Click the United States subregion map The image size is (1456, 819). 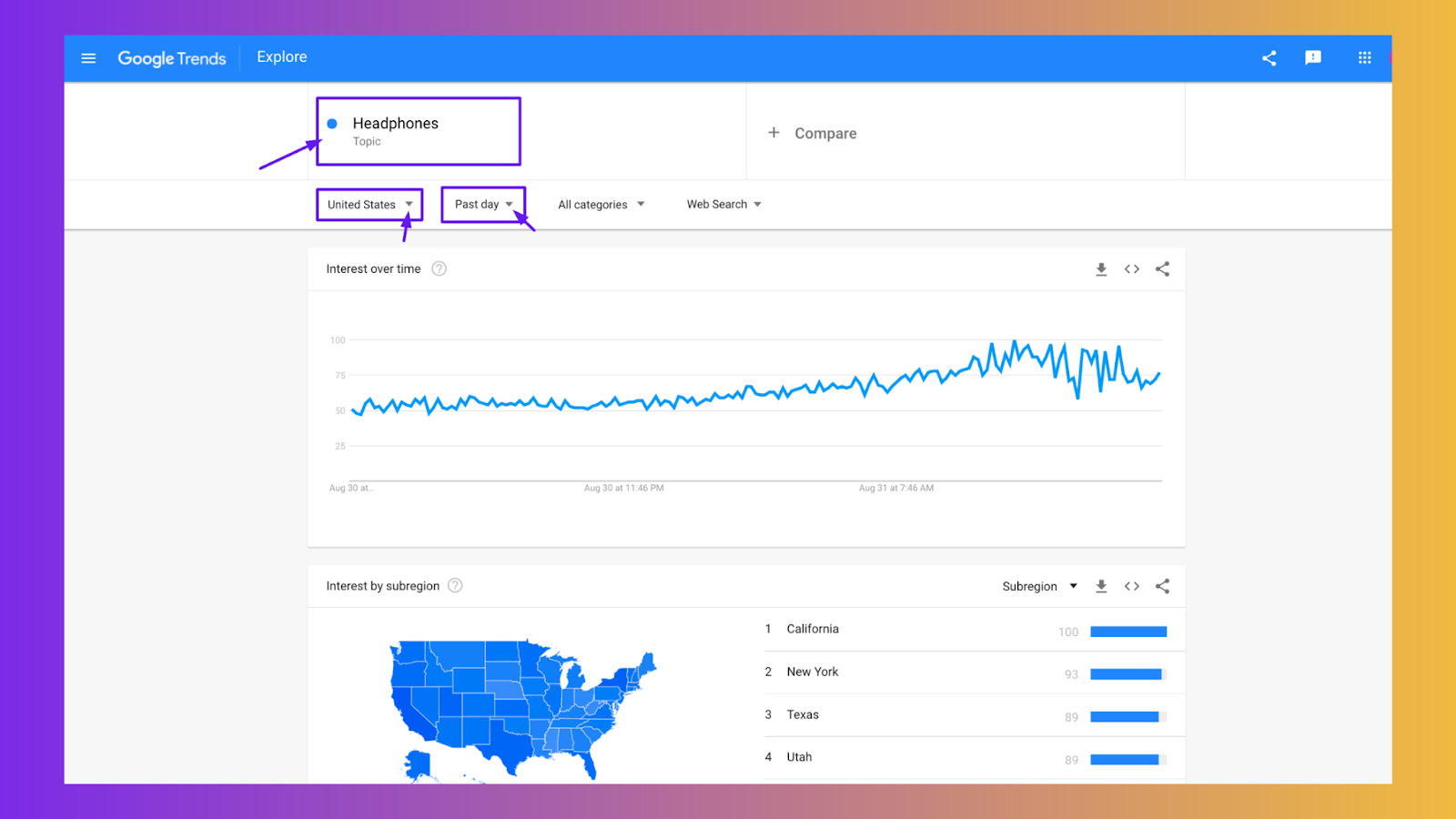point(522,711)
